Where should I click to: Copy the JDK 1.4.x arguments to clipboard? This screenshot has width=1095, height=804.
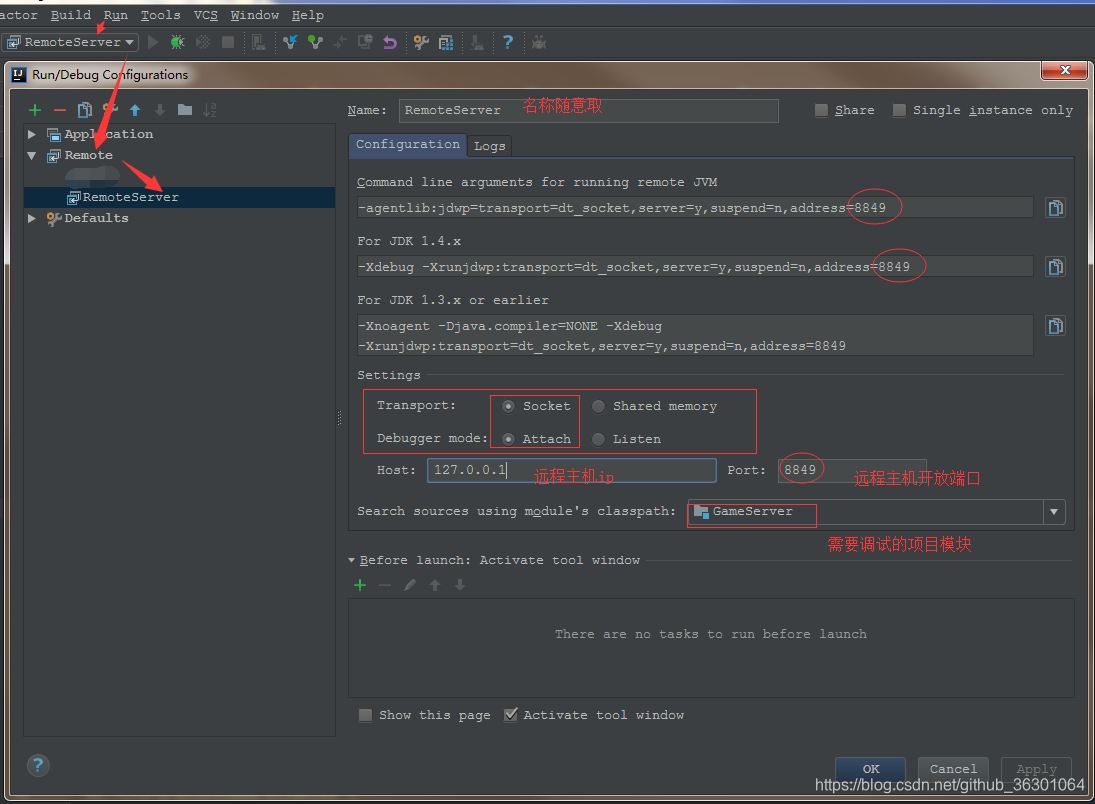pyautogui.click(x=1055, y=266)
